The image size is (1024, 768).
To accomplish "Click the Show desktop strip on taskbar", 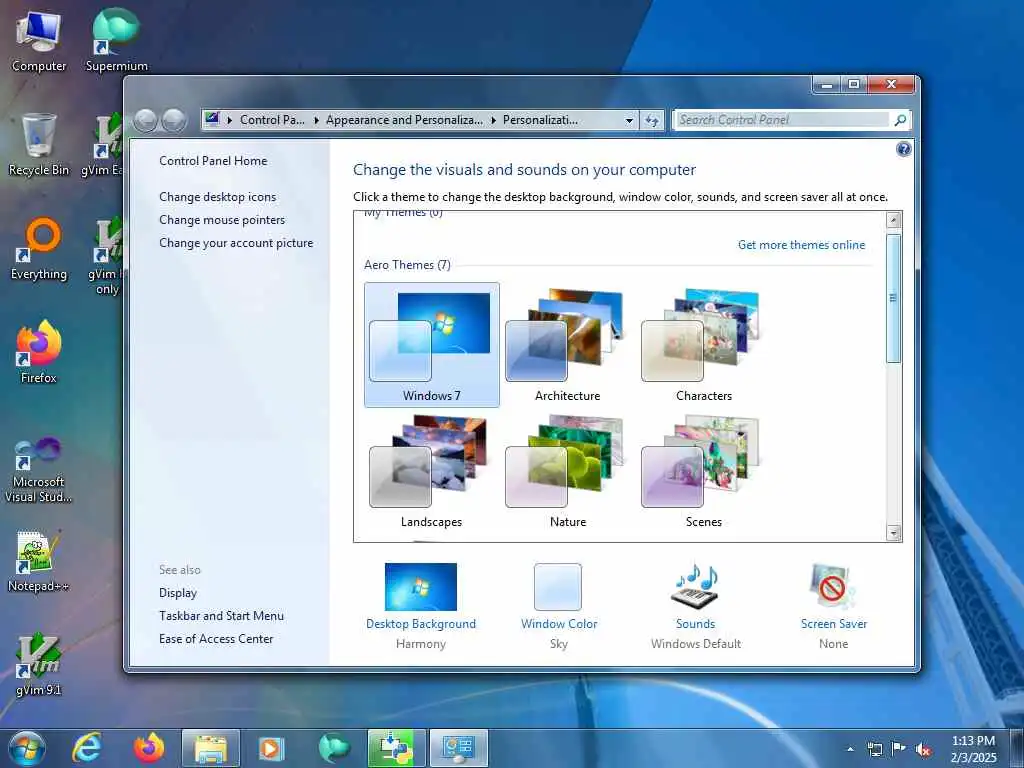I will point(1017,748).
